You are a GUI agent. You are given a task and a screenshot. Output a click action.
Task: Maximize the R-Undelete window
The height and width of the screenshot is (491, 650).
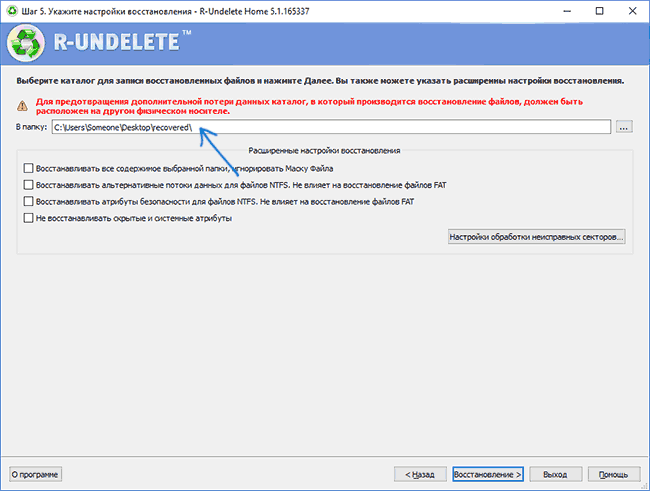click(x=599, y=11)
